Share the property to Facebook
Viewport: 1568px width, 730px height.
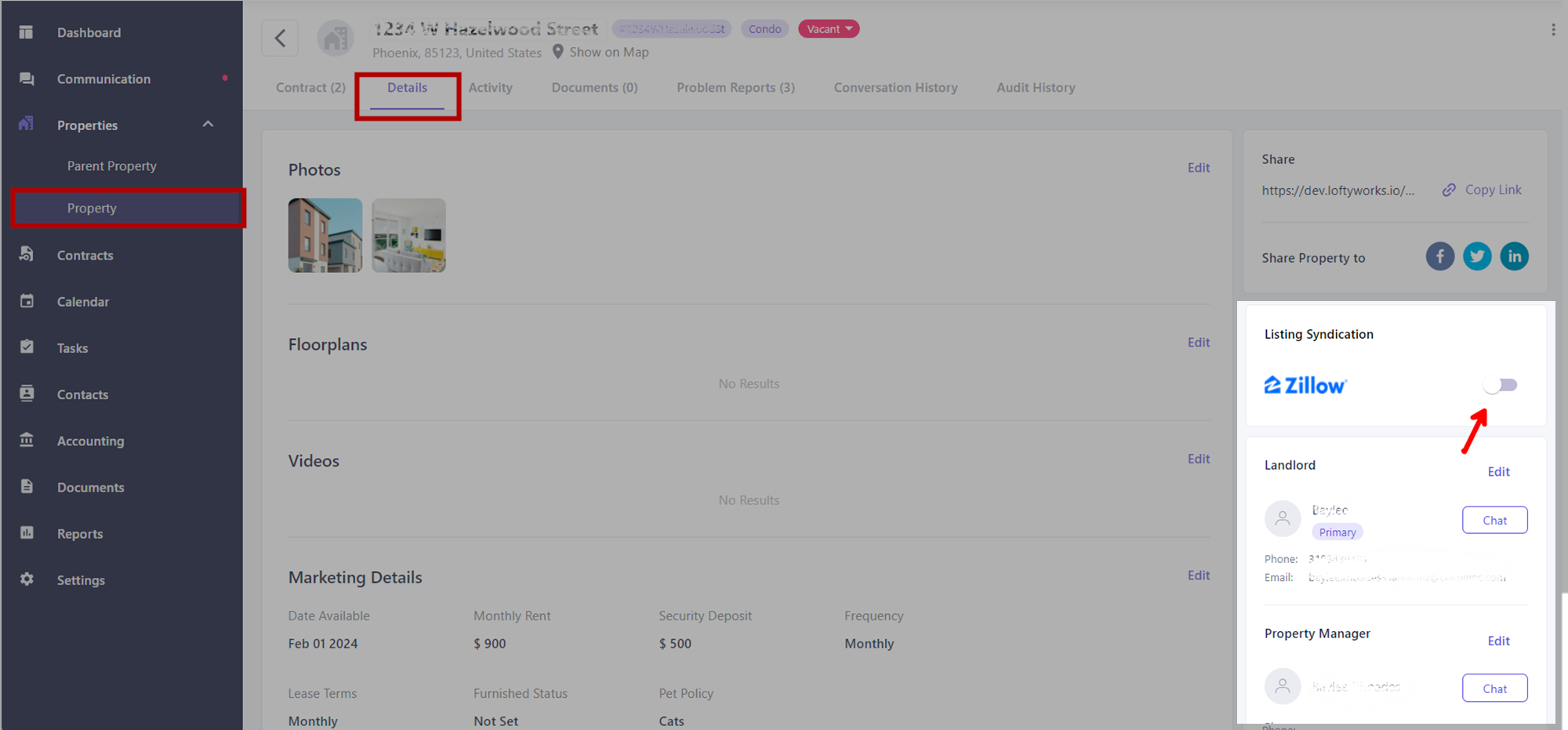(x=1440, y=256)
